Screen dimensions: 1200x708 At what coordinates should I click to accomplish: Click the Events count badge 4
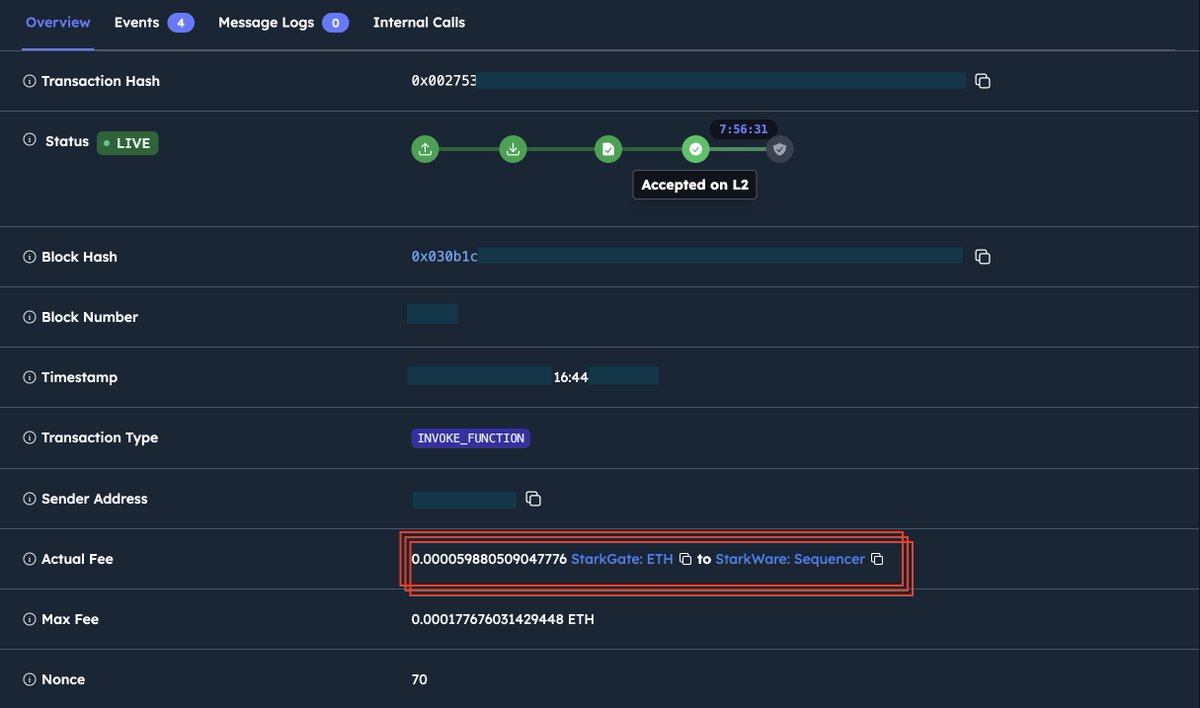tap(181, 22)
